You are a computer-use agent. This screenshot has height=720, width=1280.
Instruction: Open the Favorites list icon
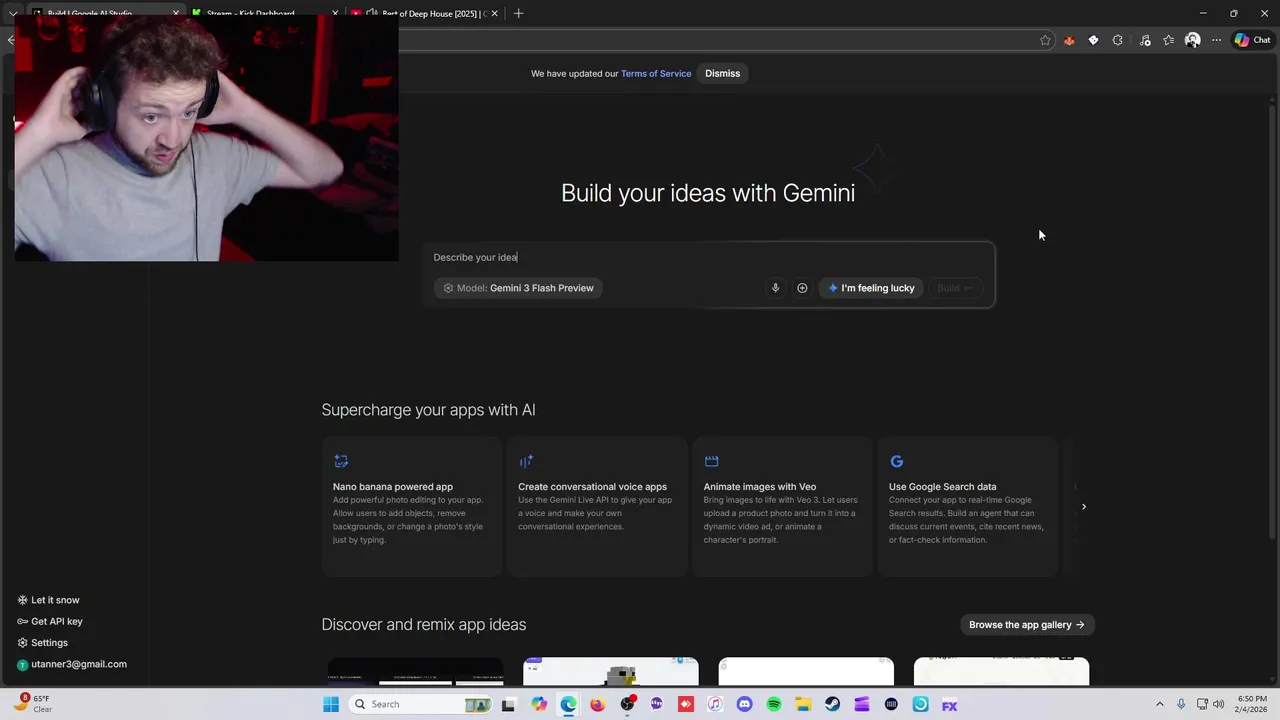(1168, 40)
